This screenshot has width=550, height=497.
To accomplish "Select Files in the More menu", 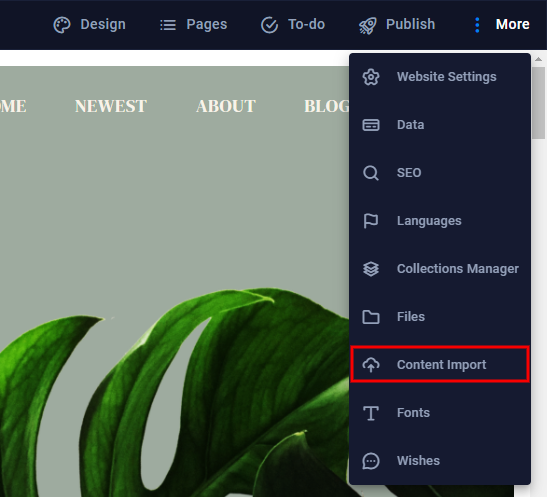I will [x=440, y=317].
